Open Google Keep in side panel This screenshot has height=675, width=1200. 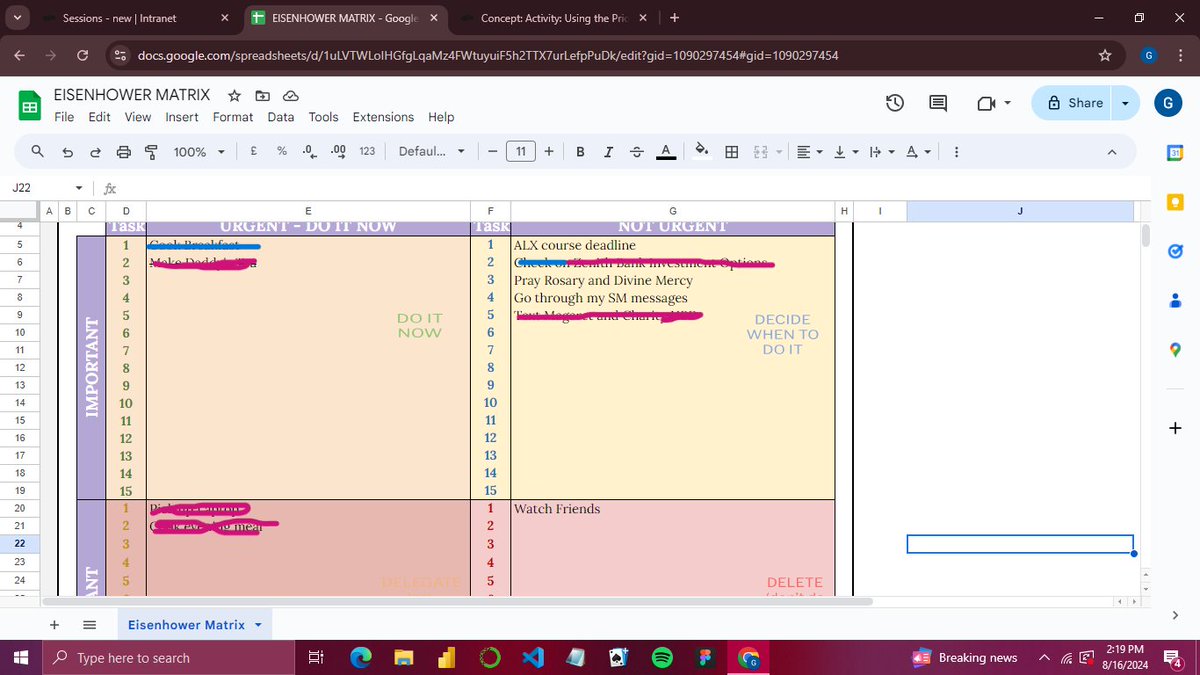[1175, 202]
